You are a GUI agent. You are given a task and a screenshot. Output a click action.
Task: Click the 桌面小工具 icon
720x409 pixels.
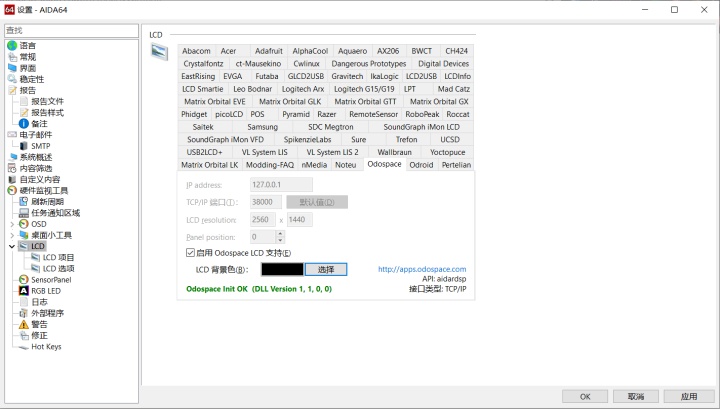click(24, 235)
